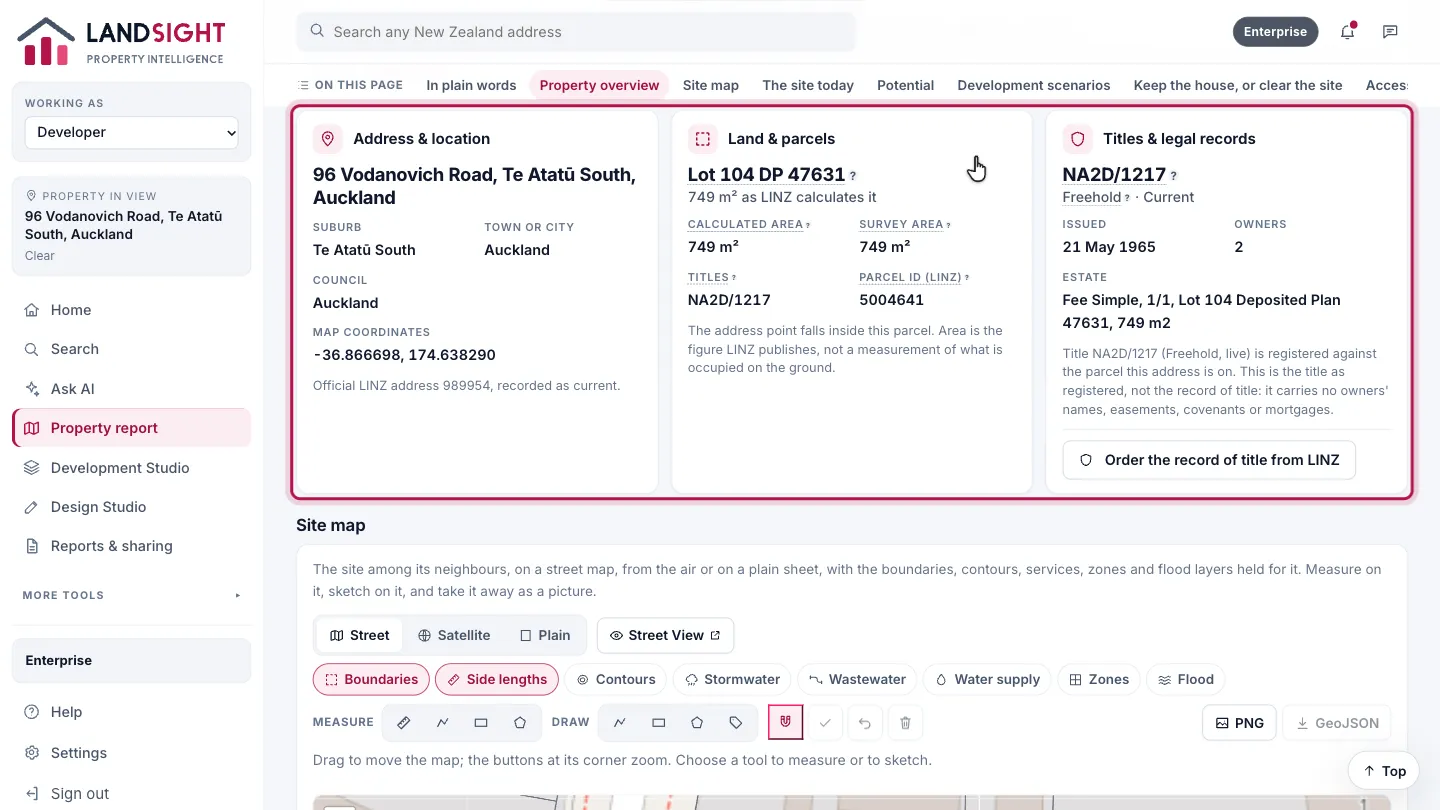Open Development Studio in sidebar

132,468
